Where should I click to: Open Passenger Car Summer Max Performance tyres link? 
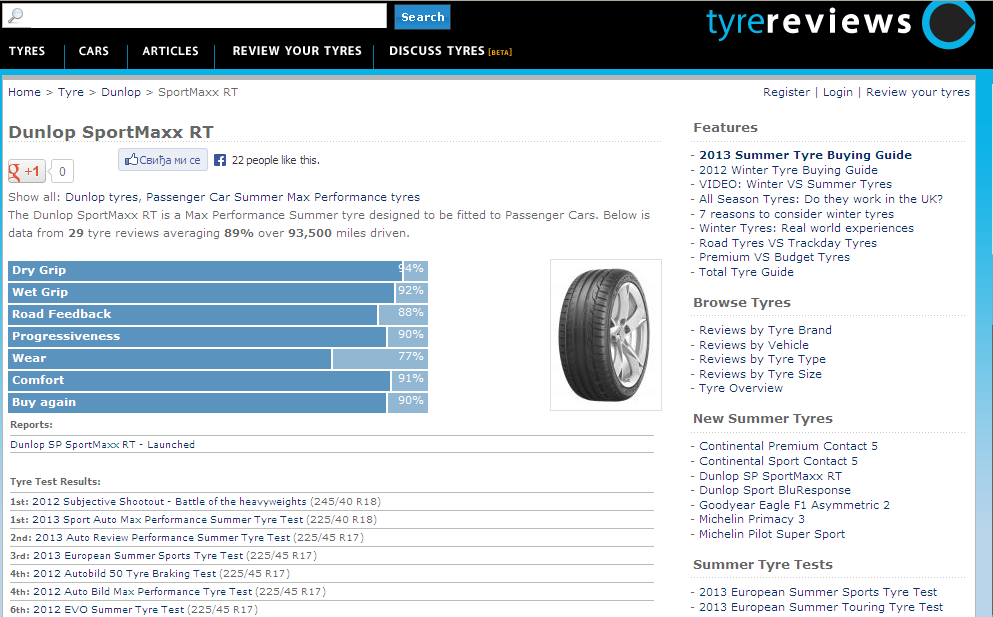click(x=283, y=197)
